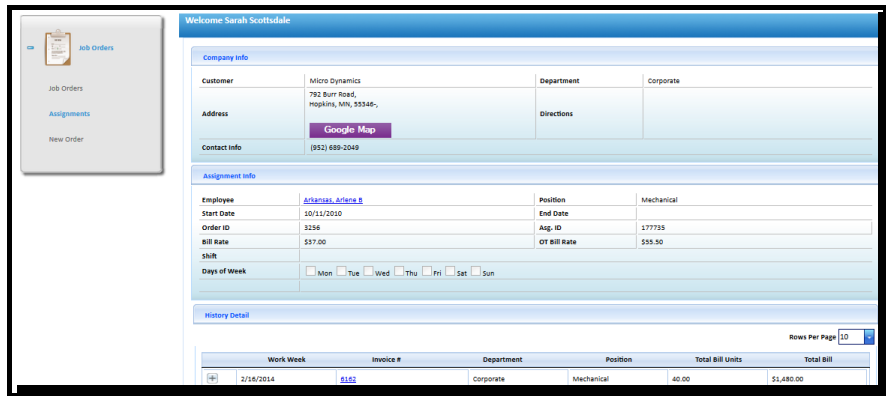Click the Welcome Sarah Scottsdale banner text

[x=238, y=21]
